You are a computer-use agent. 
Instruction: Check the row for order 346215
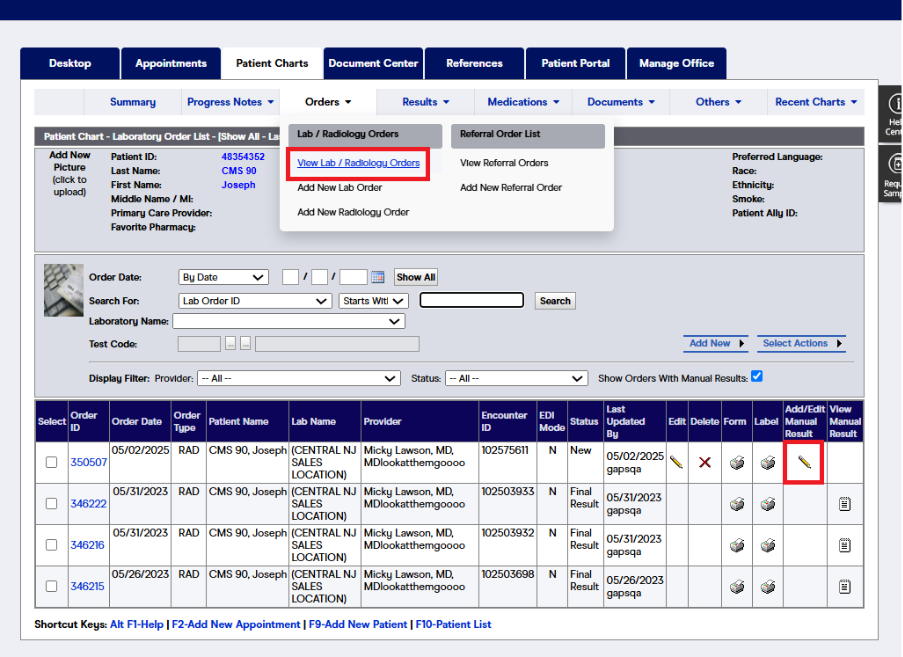(x=51, y=586)
